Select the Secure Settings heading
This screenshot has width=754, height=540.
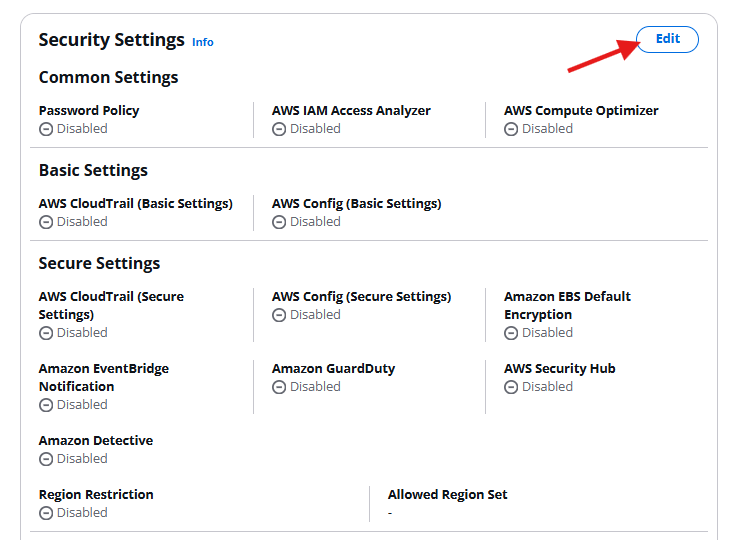pyautogui.click(x=99, y=263)
